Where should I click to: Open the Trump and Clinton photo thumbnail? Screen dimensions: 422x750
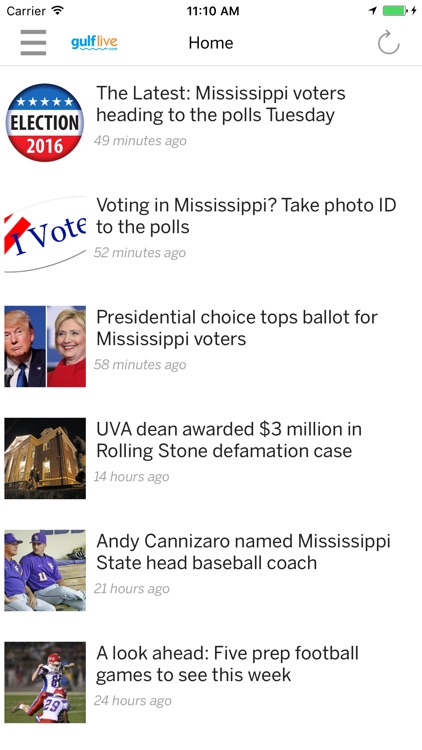pyautogui.click(x=45, y=346)
